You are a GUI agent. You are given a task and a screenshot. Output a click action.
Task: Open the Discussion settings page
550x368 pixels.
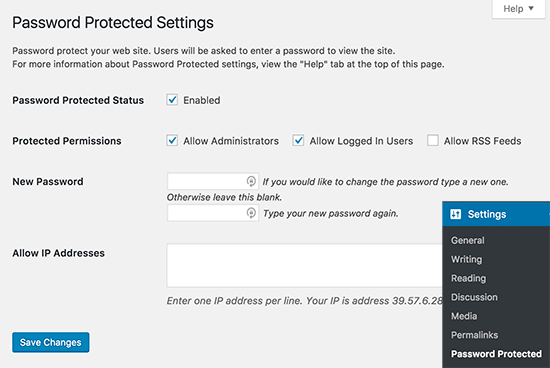tap(474, 297)
